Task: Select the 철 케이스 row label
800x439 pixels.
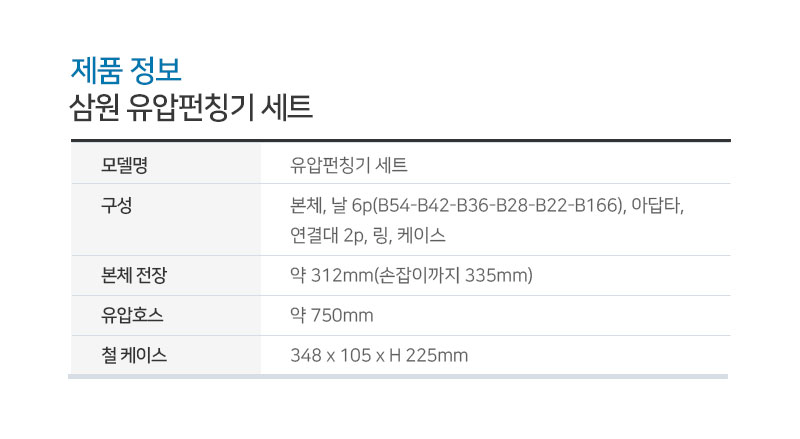Action: tap(134, 355)
